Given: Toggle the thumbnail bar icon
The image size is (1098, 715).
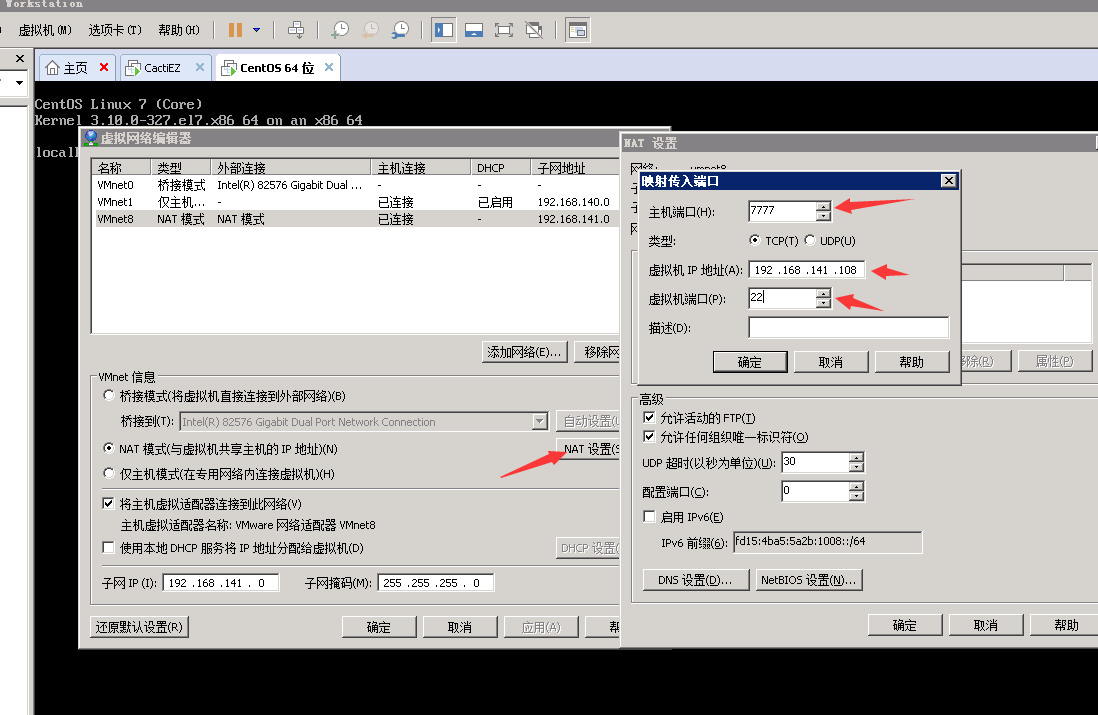Looking at the screenshot, I should [474, 30].
